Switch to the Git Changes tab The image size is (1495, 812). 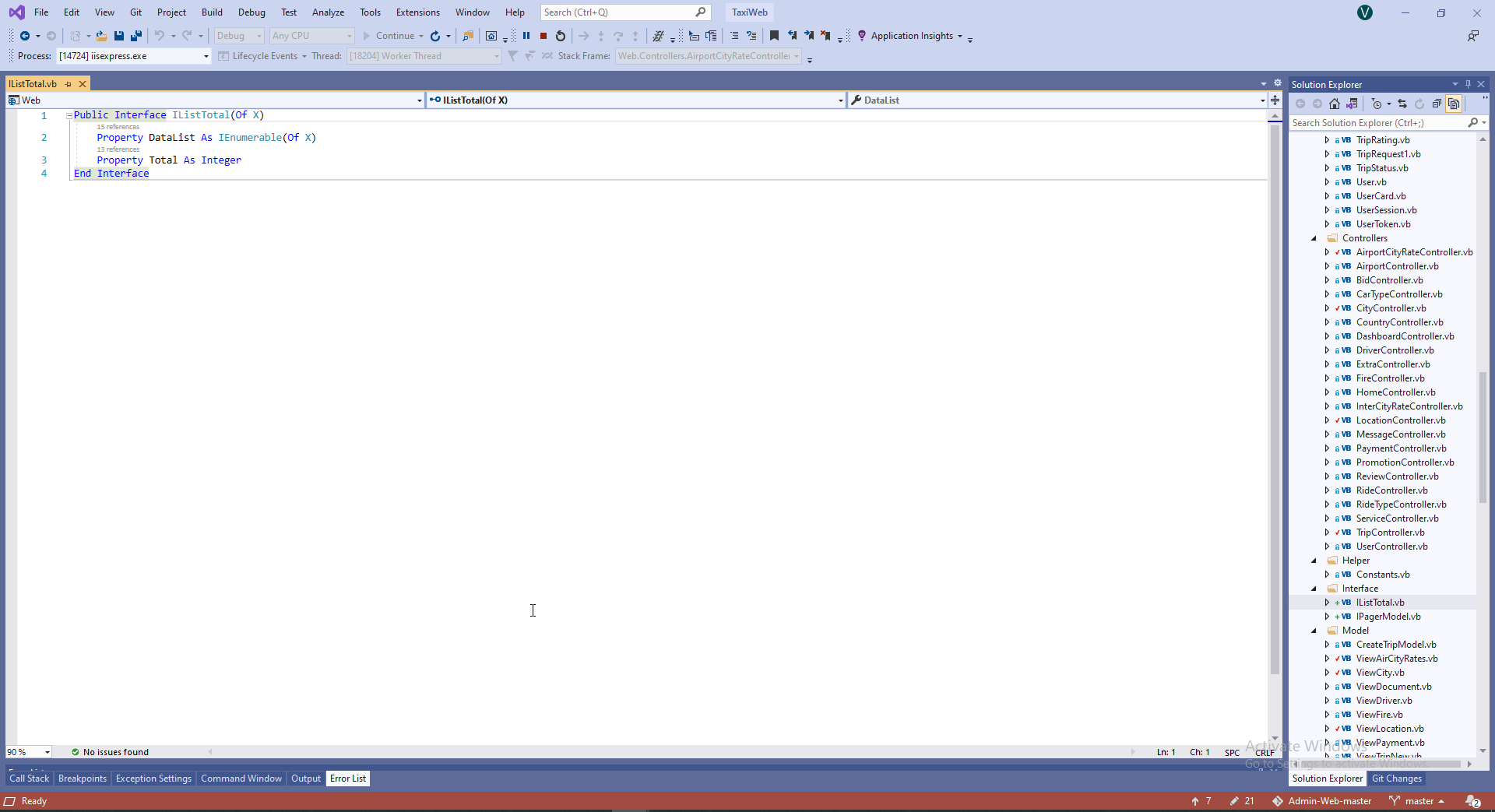pos(1397,779)
